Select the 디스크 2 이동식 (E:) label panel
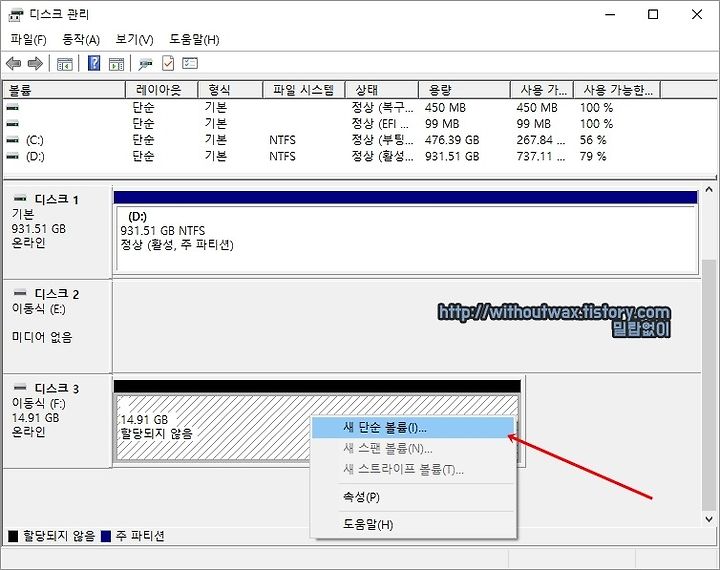 pyautogui.click(x=57, y=326)
